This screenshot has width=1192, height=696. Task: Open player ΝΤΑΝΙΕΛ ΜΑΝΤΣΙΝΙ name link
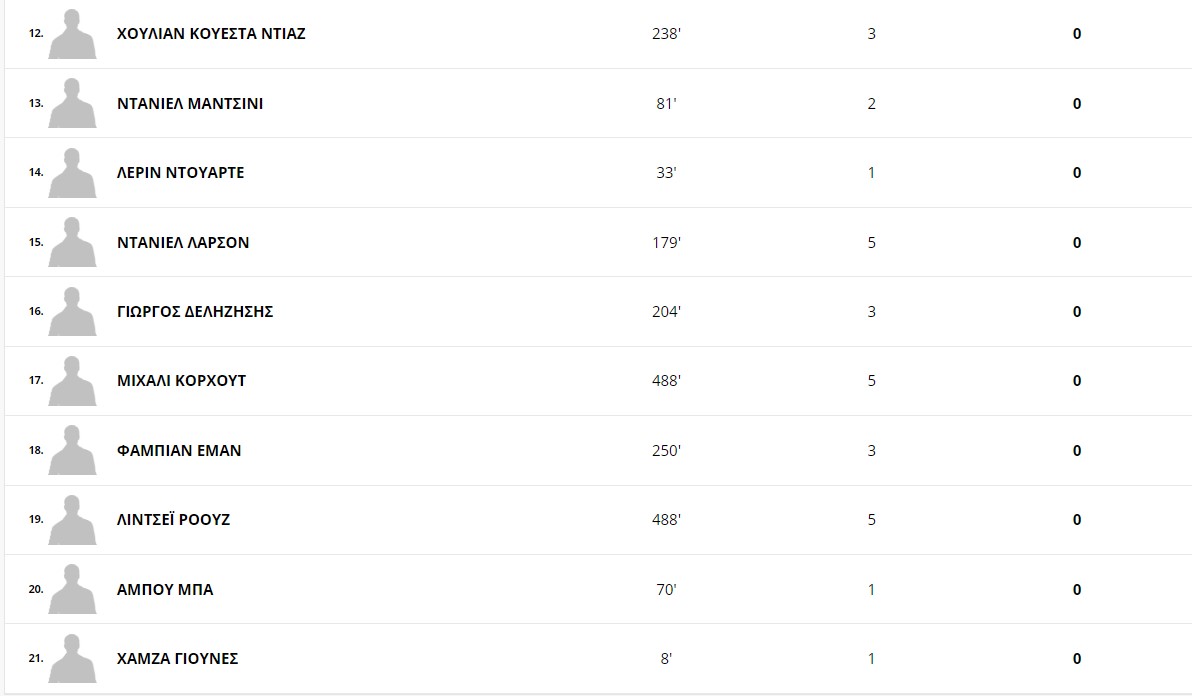(190, 103)
